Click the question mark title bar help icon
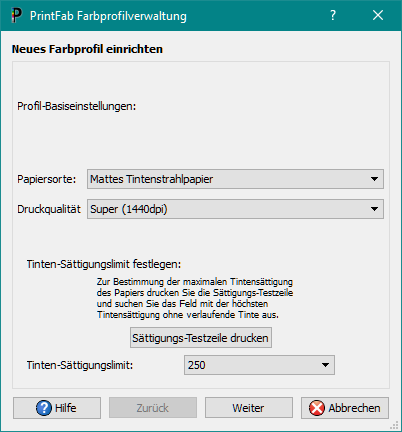Screen dimensions: 402x432 click(333, 15)
